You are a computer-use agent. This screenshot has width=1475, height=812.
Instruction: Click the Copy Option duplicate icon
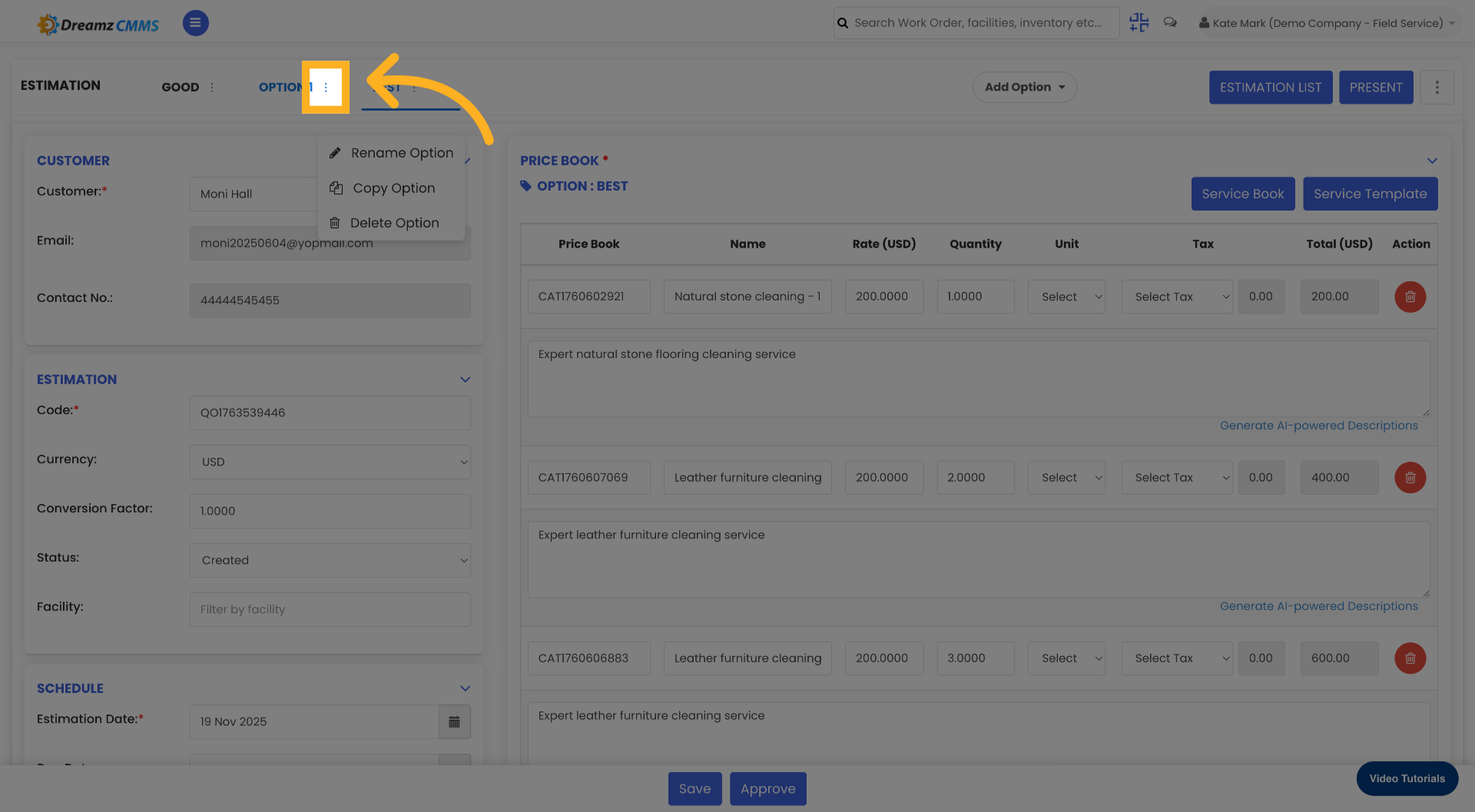pos(336,188)
